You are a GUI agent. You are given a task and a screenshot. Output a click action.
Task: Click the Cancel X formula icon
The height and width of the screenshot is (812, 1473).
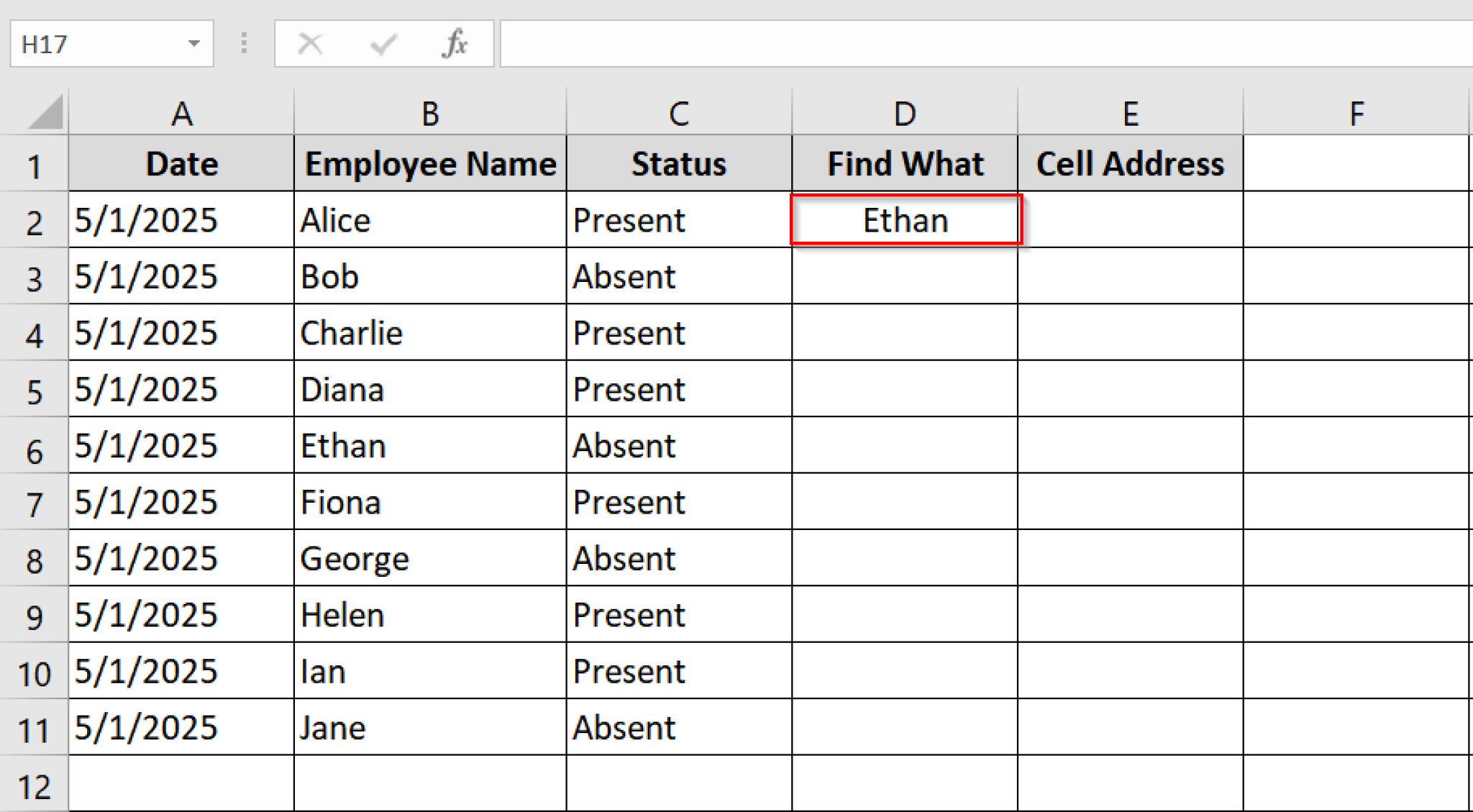(x=310, y=44)
